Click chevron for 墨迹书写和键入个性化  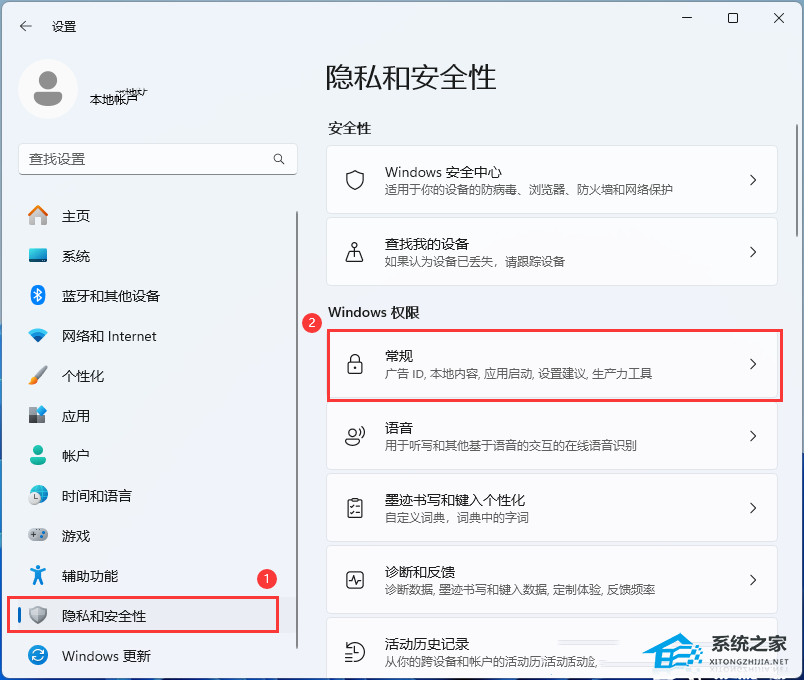point(753,508)
